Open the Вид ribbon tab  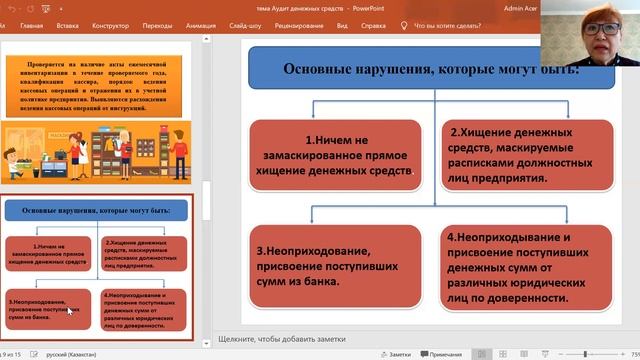(342, 26)
